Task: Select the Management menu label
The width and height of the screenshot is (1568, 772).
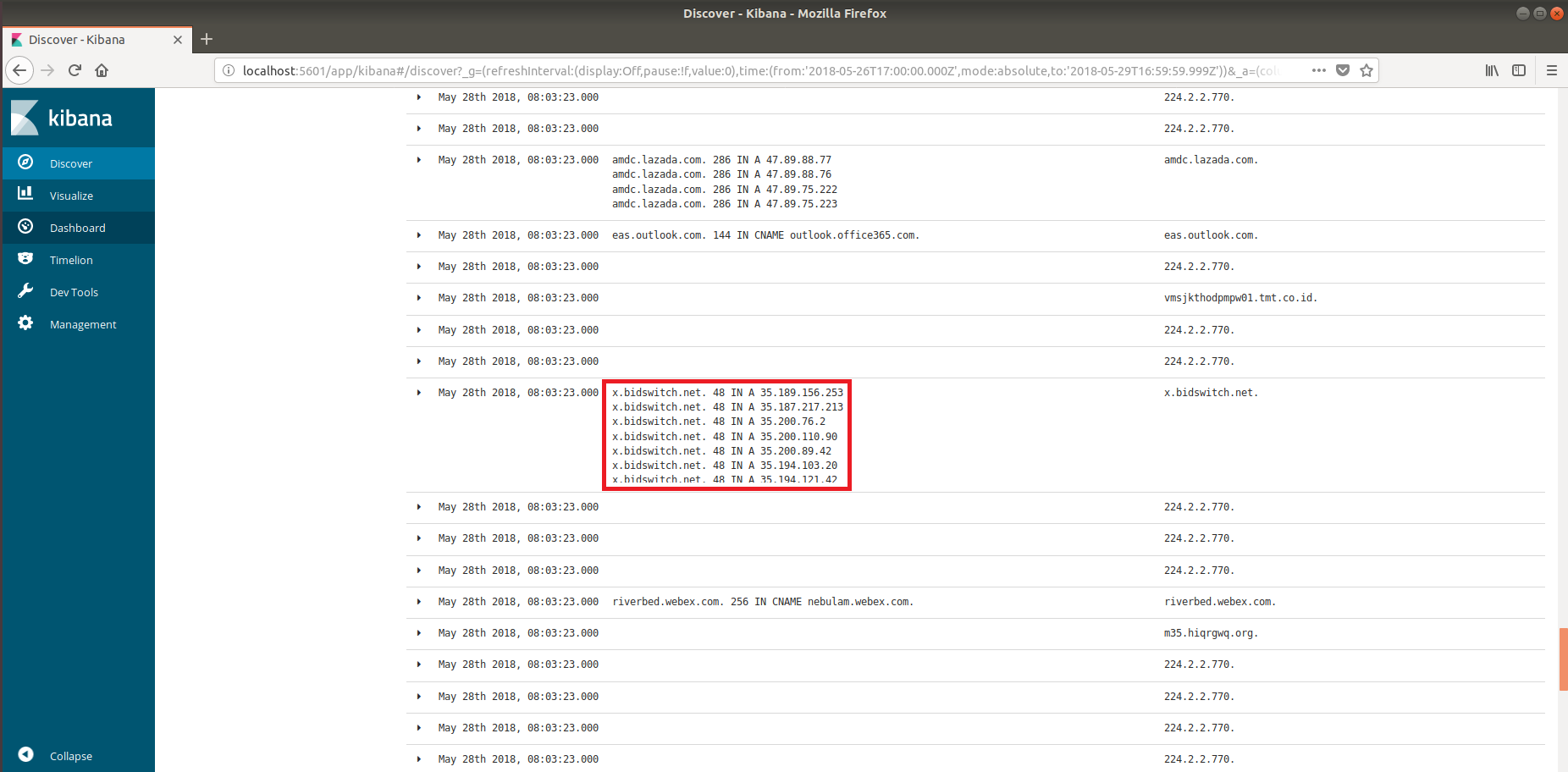Action: click(x=83, y=324)
